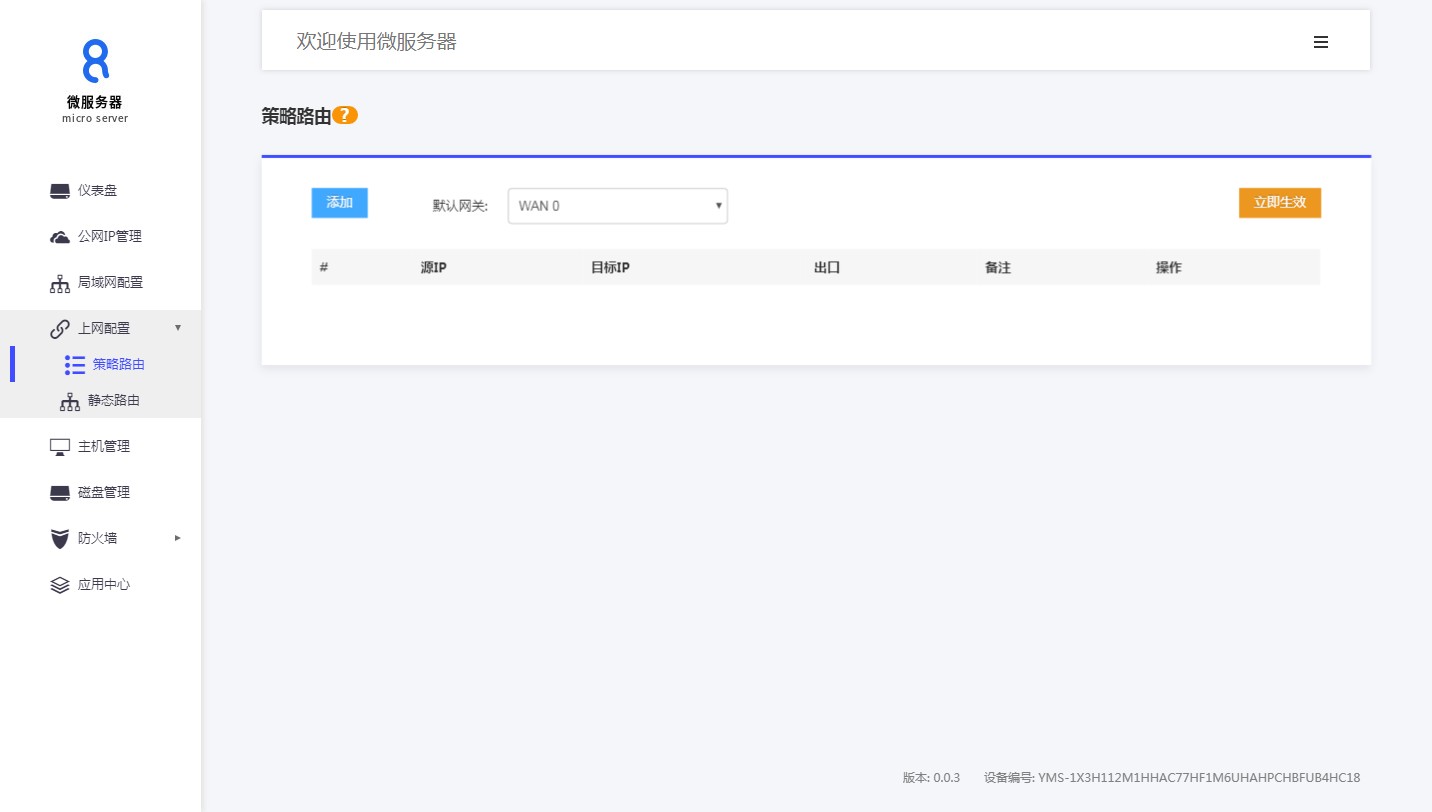Viewport: 1432px width, 812px height.
Task: Expand the 防火墙 submenu arrow
Action: coord(178,538)
